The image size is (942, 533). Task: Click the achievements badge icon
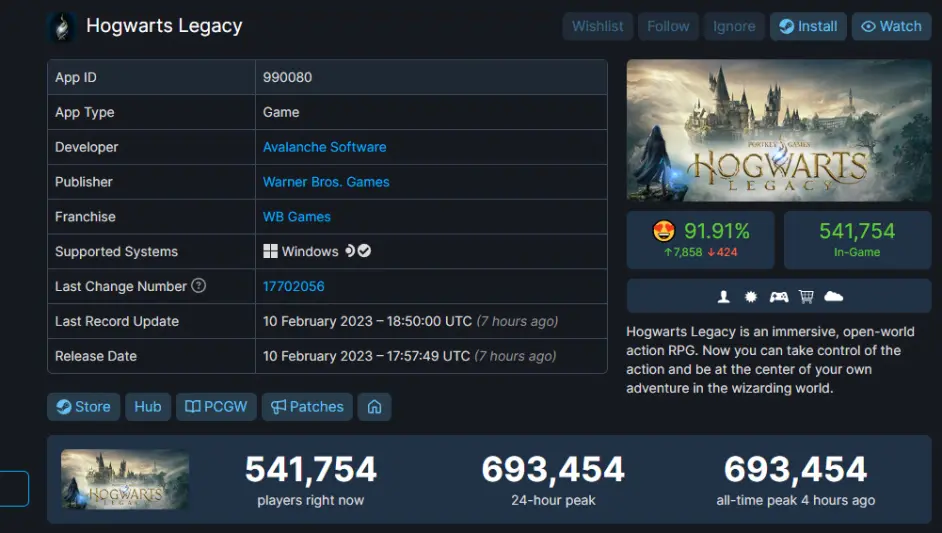(x=751, y=296)
